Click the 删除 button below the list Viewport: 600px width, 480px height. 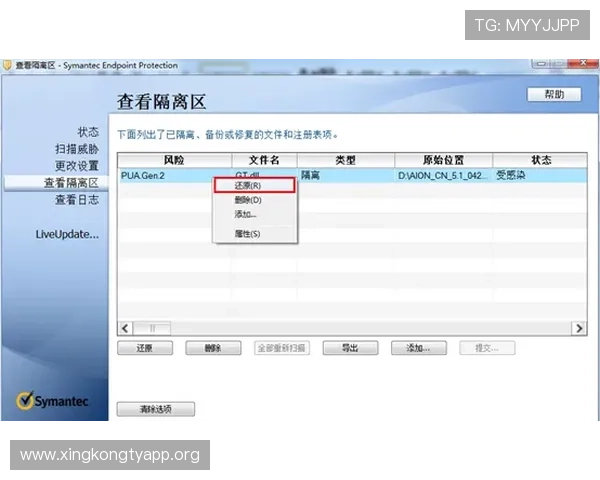click(x=213, y=348)
